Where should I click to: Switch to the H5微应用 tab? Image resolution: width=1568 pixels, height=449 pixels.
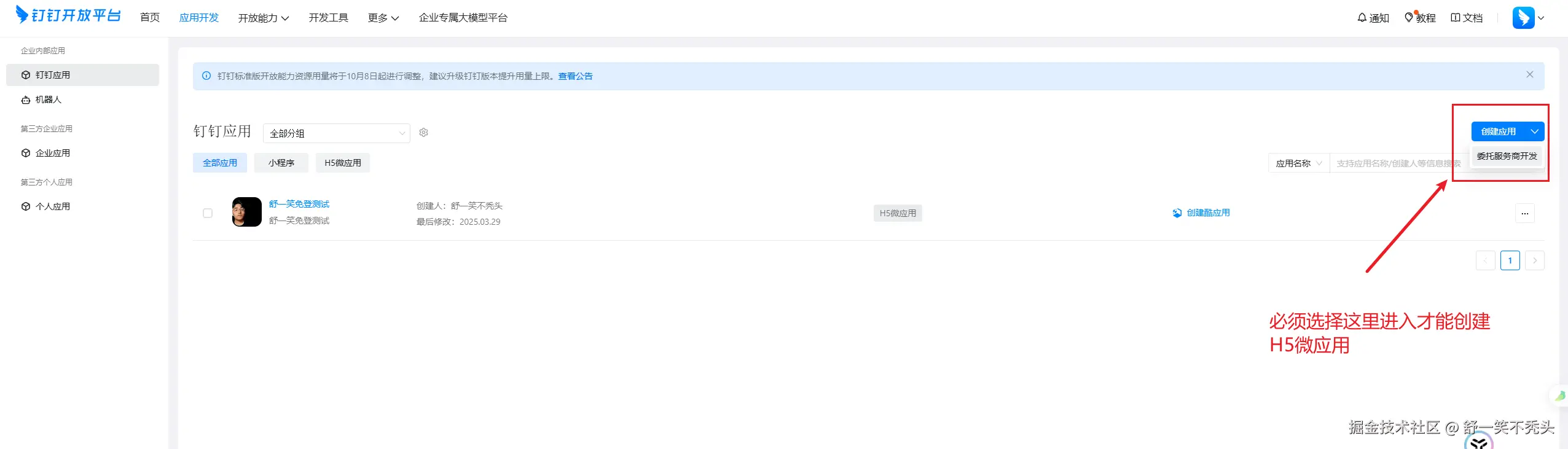click(343, 163)
